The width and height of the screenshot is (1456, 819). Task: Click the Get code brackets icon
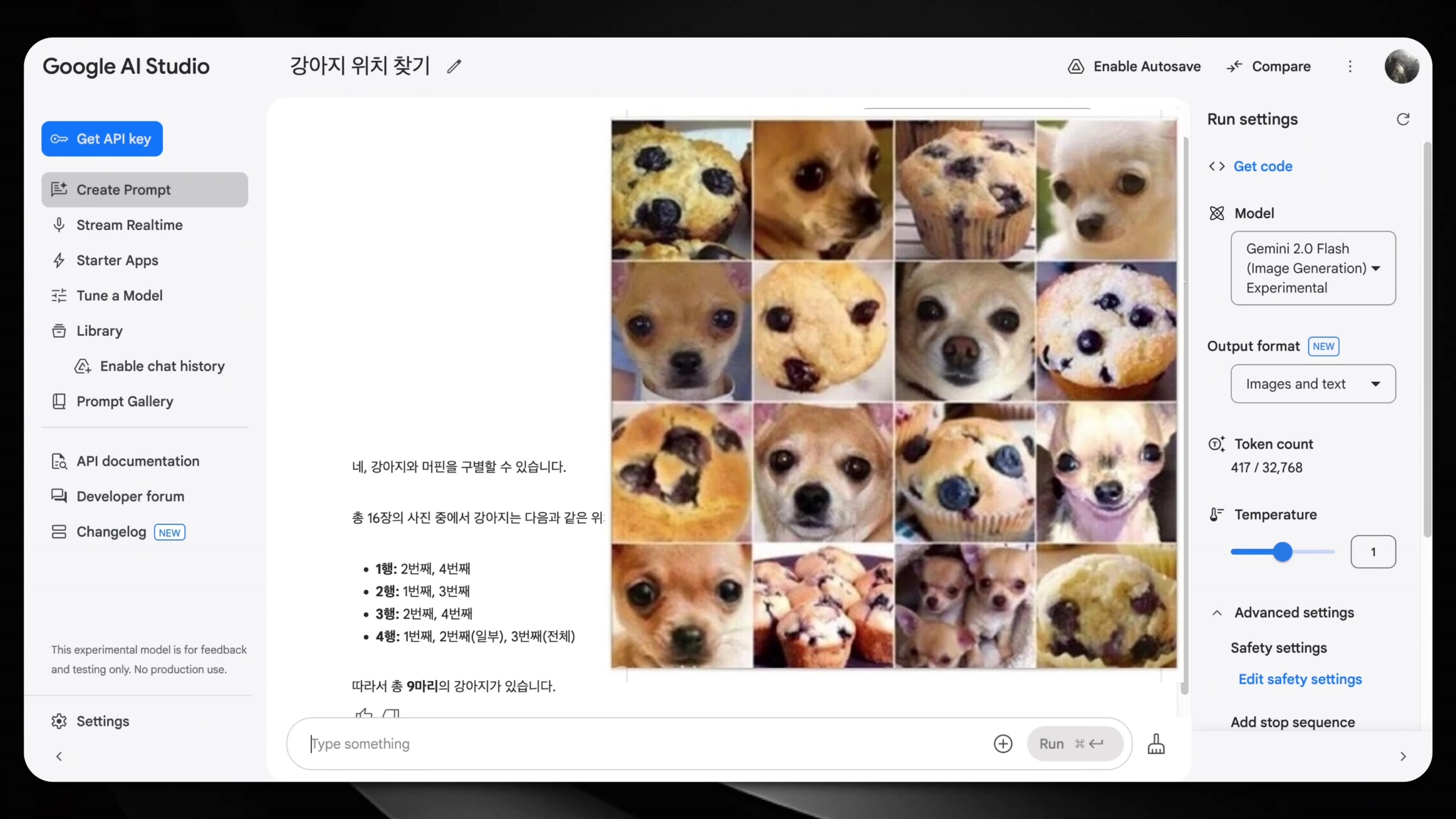pyautogui.click(x=1217, y=166)
